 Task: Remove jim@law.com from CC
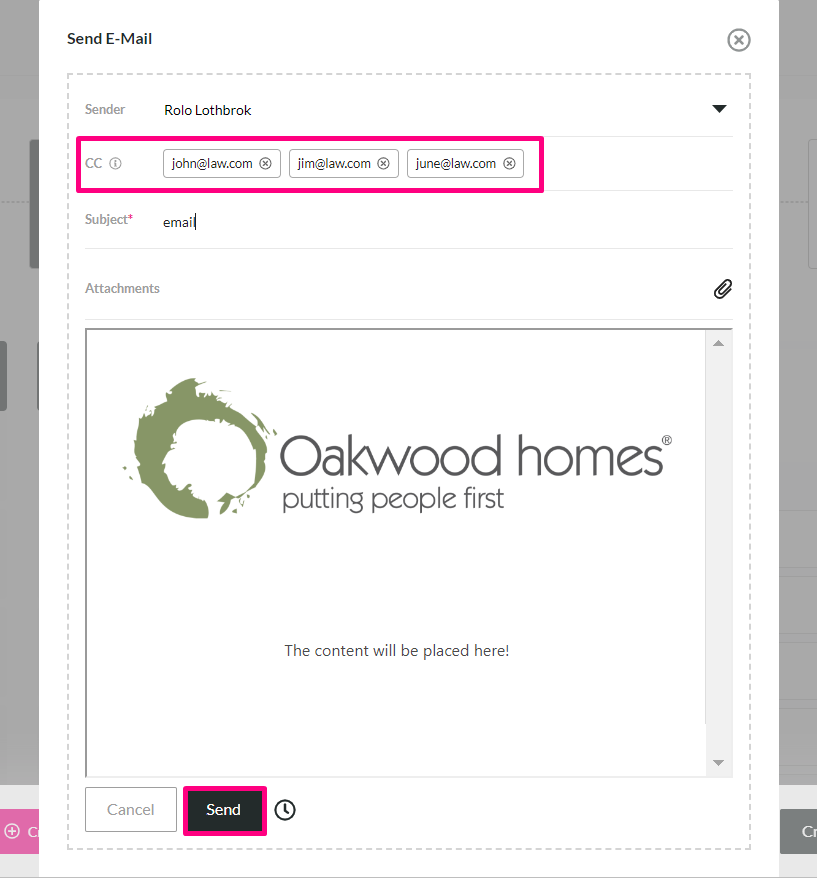[x=384, y=164]
